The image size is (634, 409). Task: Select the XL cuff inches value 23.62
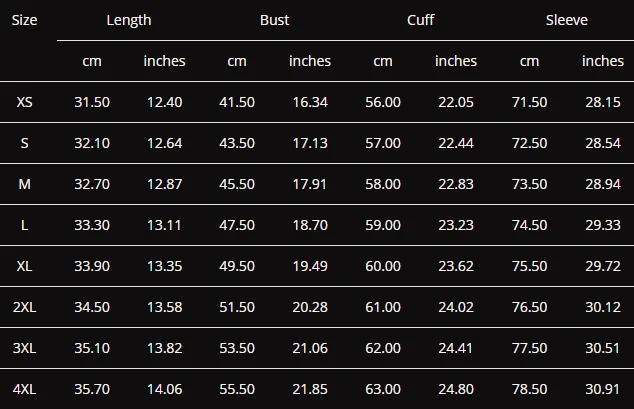[456, 266]
